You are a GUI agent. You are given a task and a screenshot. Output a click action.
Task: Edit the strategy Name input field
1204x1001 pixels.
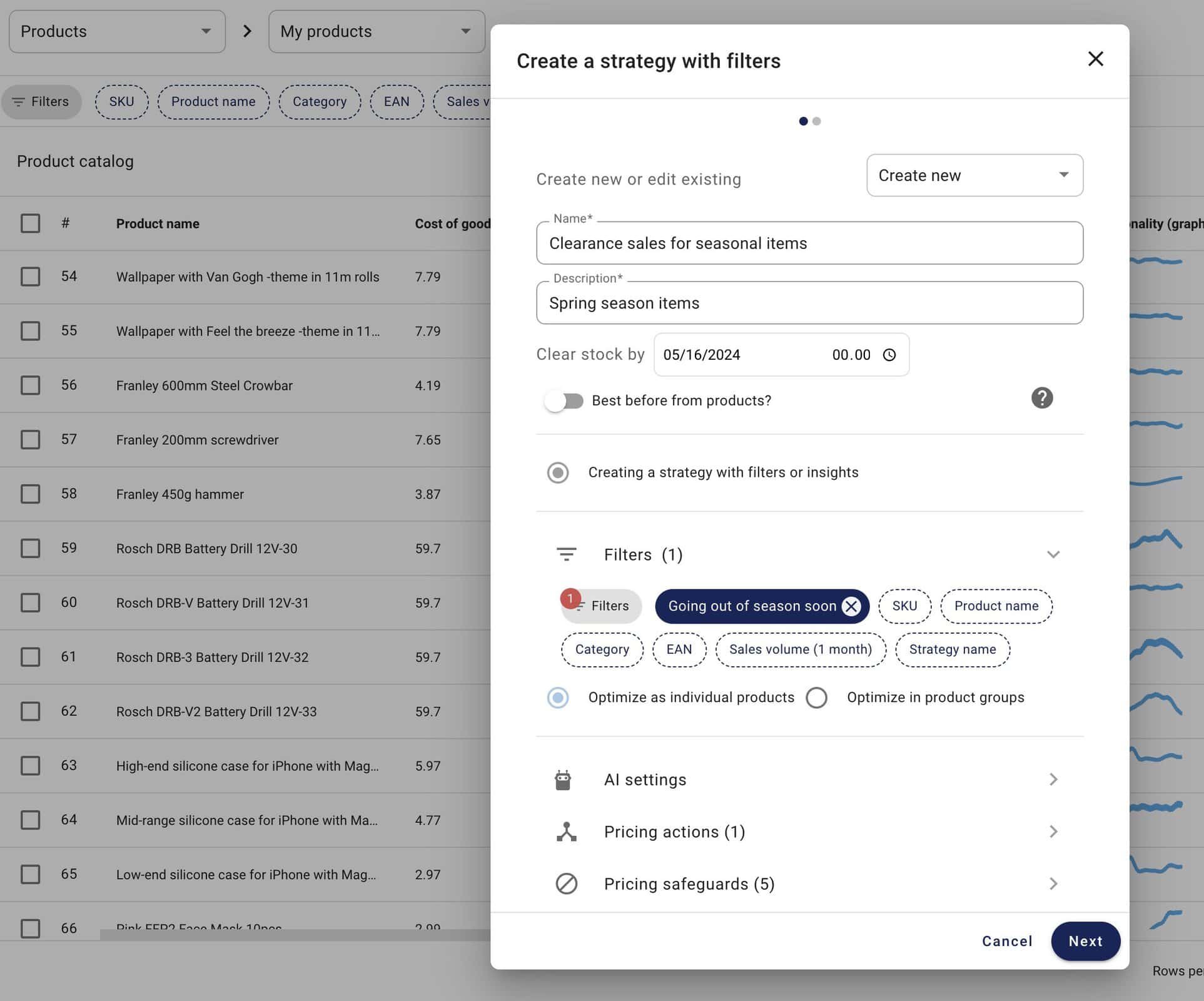[809, 243]
